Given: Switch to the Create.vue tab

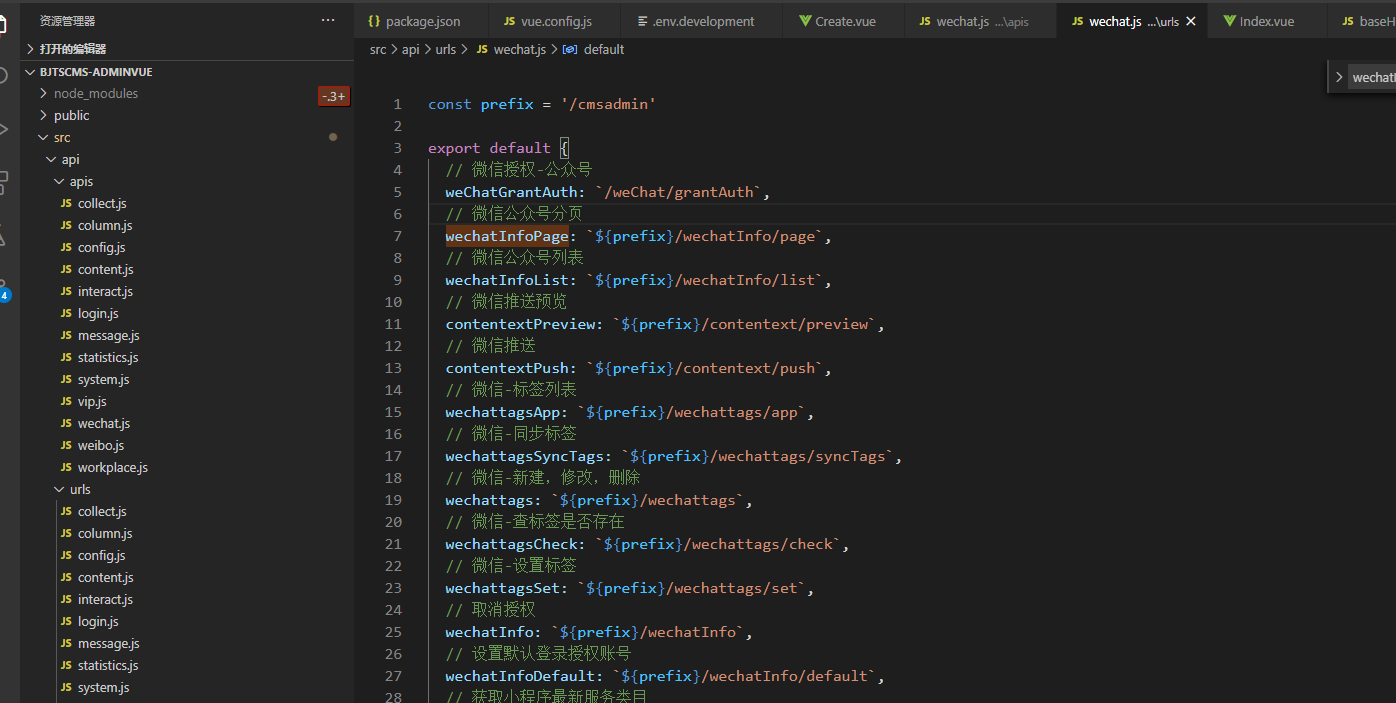Looking at the screenshot, I should [x=845, y=21].
